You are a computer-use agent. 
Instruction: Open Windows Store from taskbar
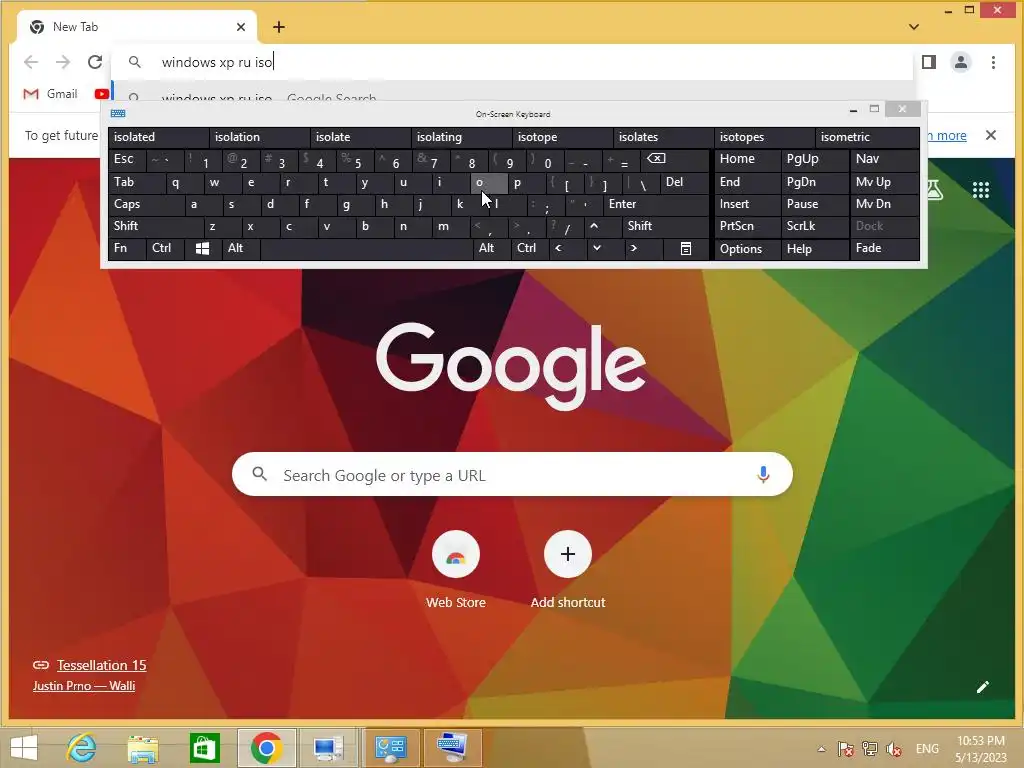(204, 748)
